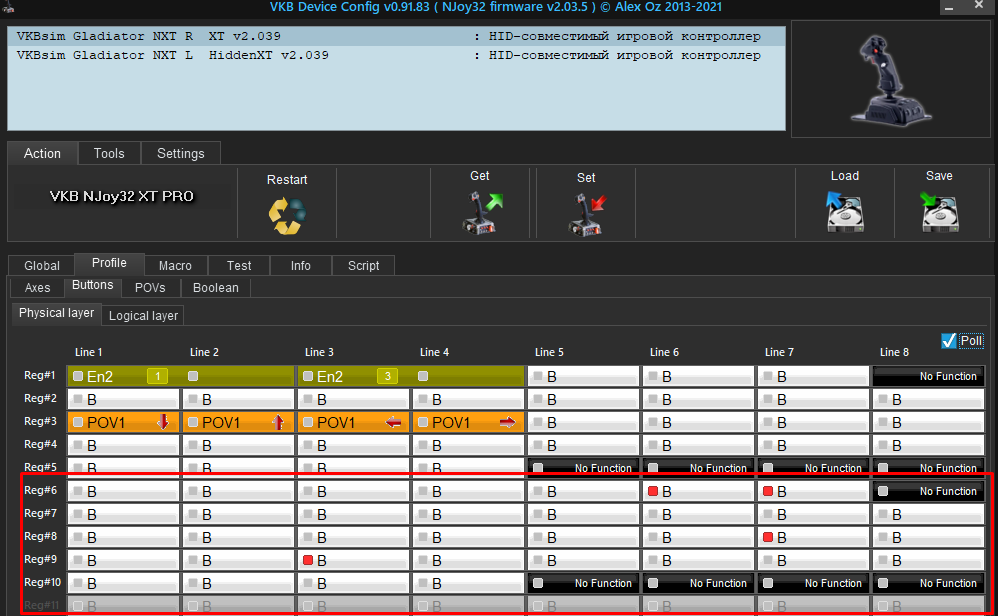Click the Reg#7 Line 8 B button cell
This screenshot has width=1000, height=616.
tap(928, 514)
